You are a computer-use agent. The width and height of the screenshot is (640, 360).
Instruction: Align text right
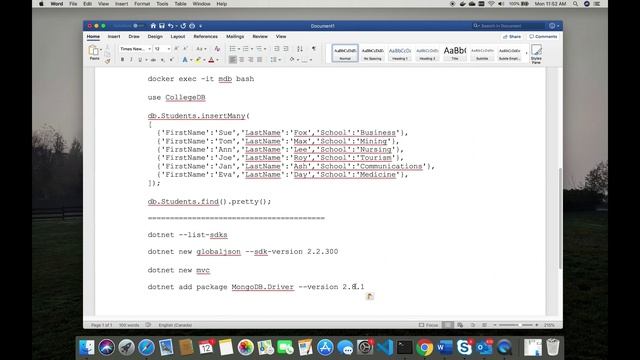(251, 60)
